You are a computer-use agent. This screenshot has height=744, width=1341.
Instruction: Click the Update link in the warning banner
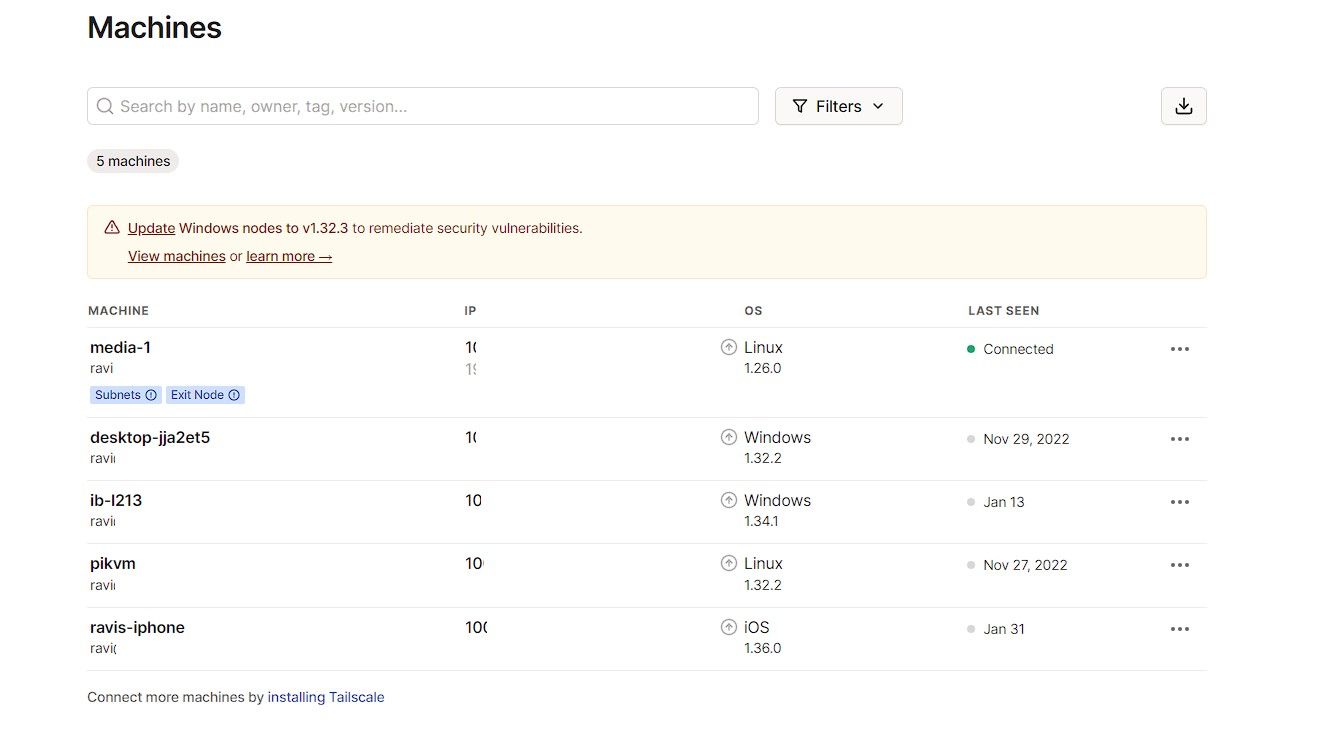pyautogui.click(x=151, y=227)
